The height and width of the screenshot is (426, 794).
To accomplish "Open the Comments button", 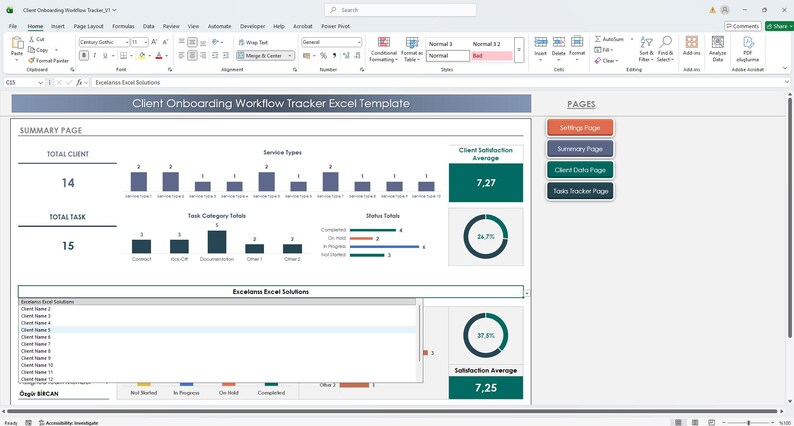I will click(x=742, y=26).
